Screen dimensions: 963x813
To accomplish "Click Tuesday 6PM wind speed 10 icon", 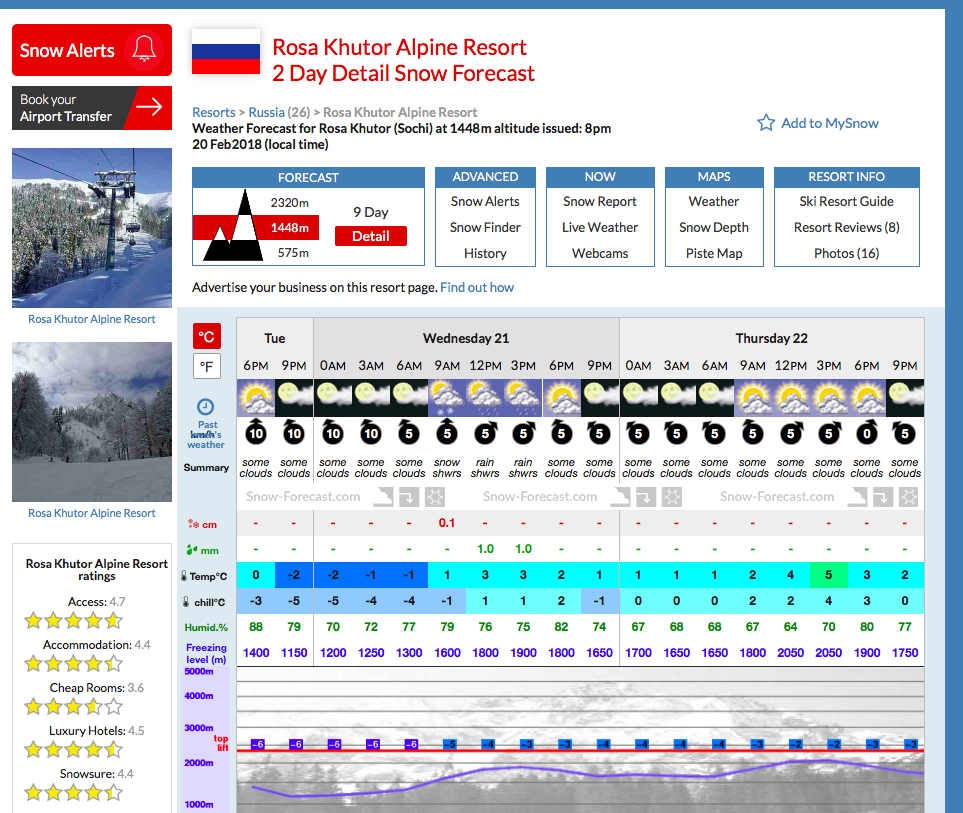I will 255,432.
